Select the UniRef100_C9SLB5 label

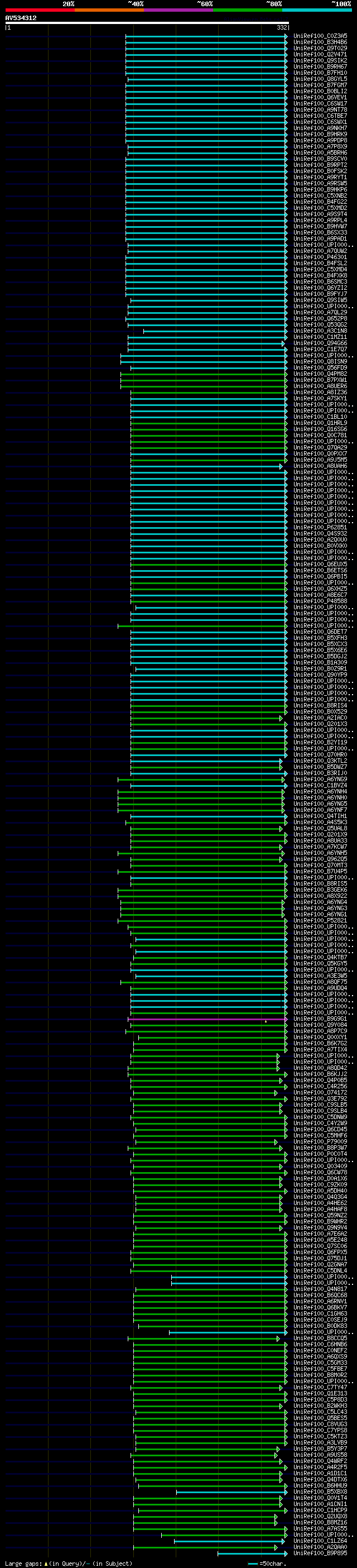(x=321, y=1105)
